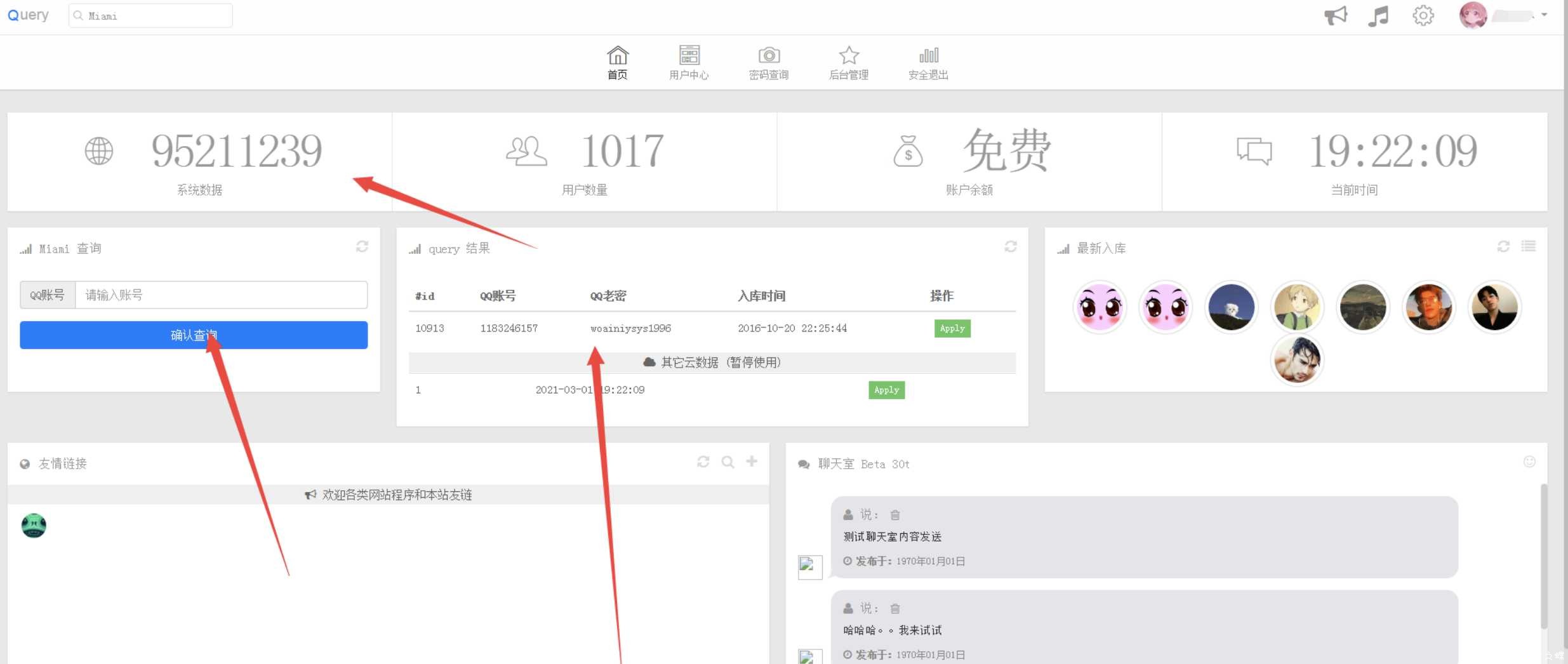Refresh the 友情链接 panel
Screen dimensions: 1568x664
pyautogui.click(x=703, y=461)
